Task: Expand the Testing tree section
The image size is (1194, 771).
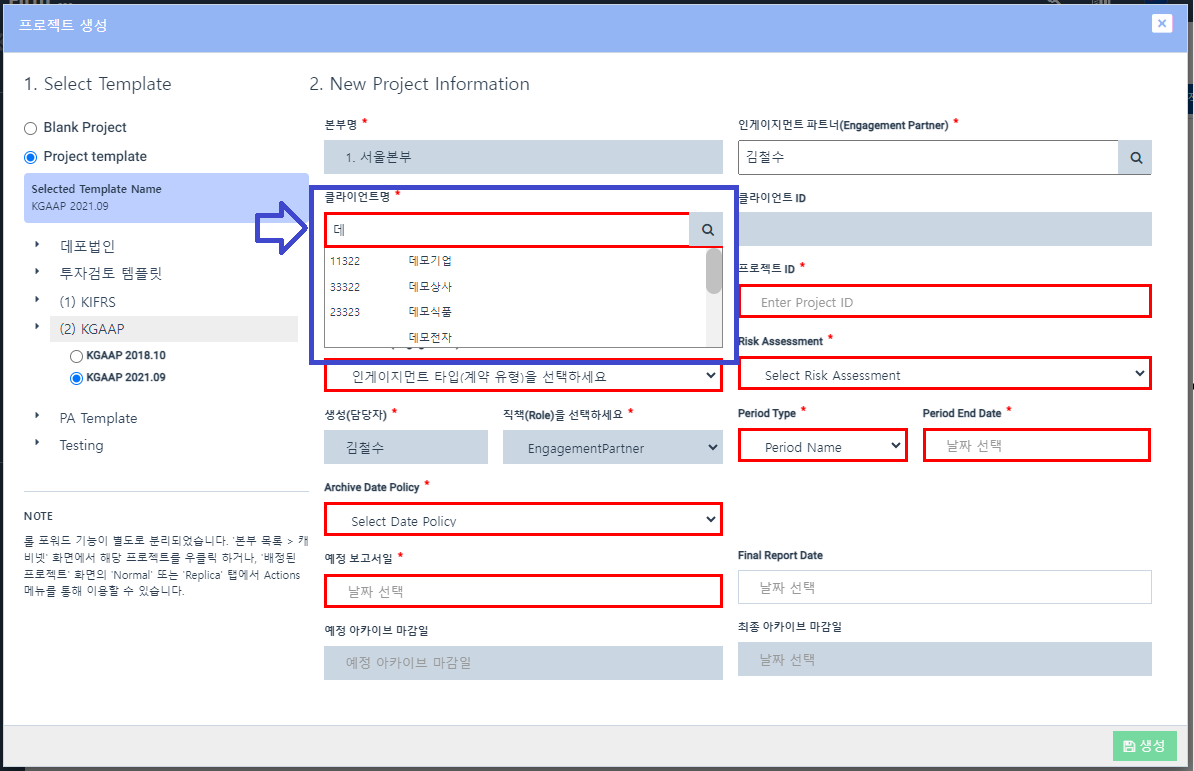Action: tap(80, 445)
